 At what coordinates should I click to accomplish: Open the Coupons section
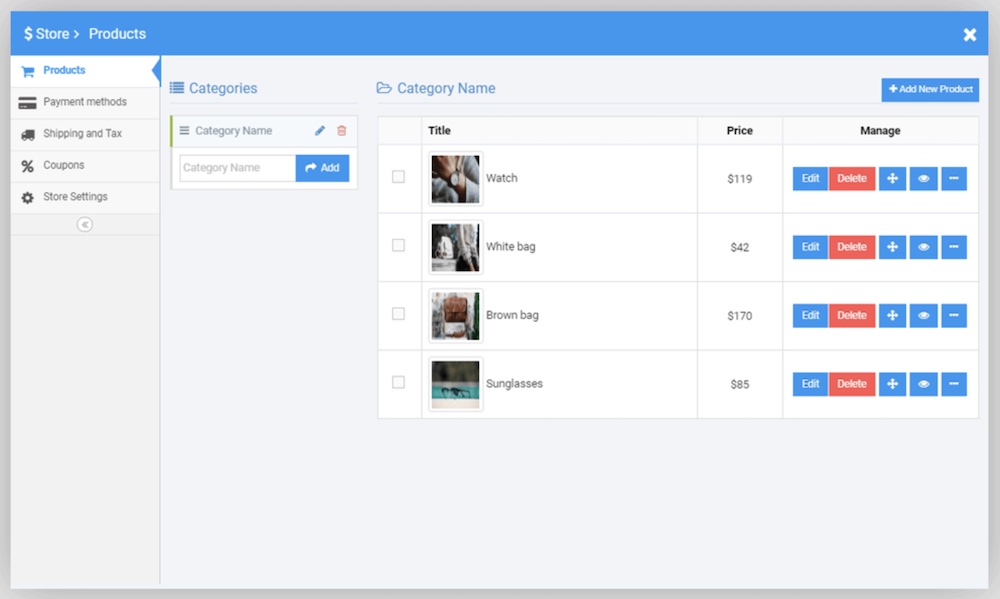85,165
